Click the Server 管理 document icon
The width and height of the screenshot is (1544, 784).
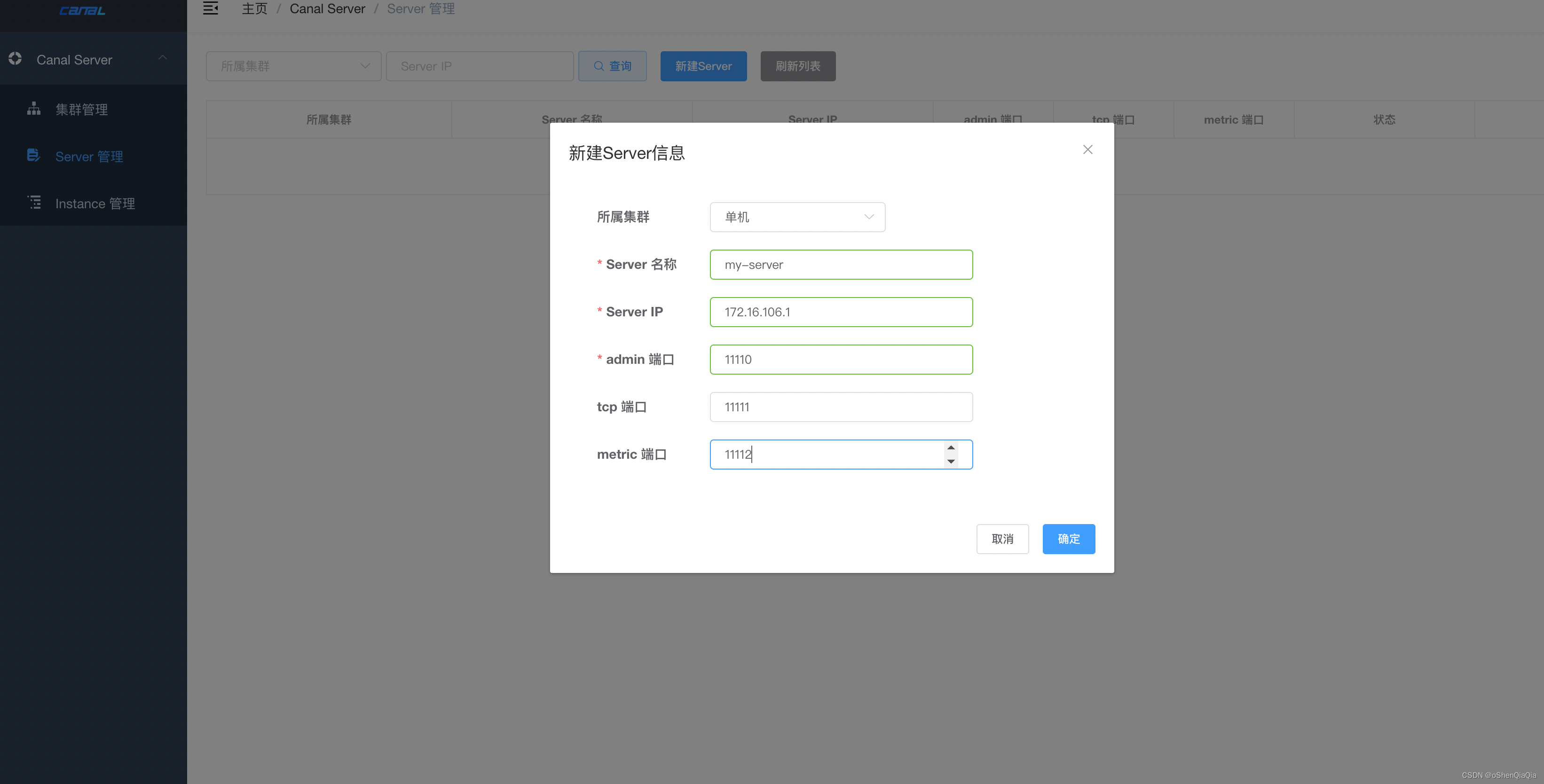click(x=33, y=156)
